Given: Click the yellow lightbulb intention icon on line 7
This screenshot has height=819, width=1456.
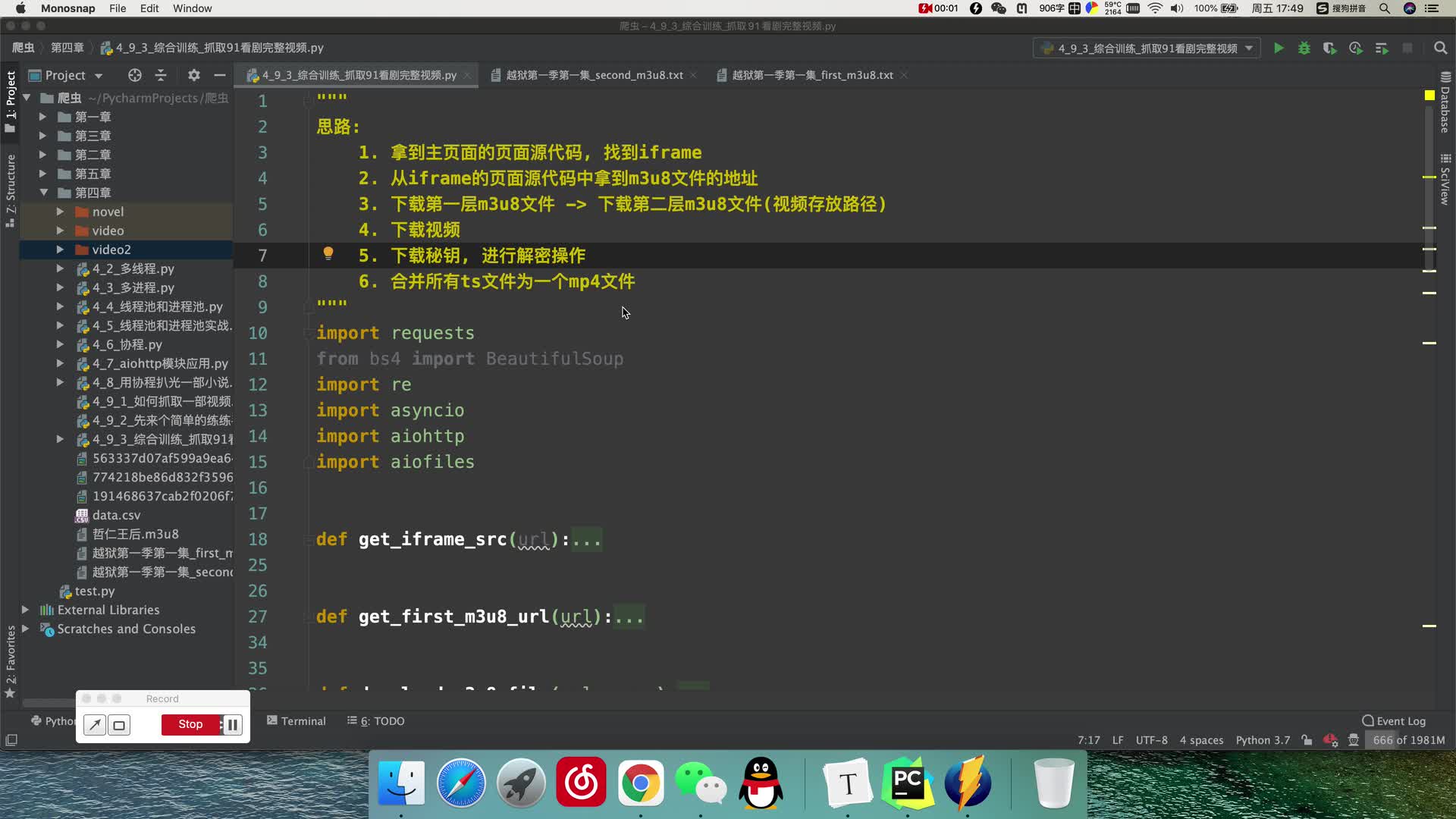Looking at the screenshot, I should 328,253.
